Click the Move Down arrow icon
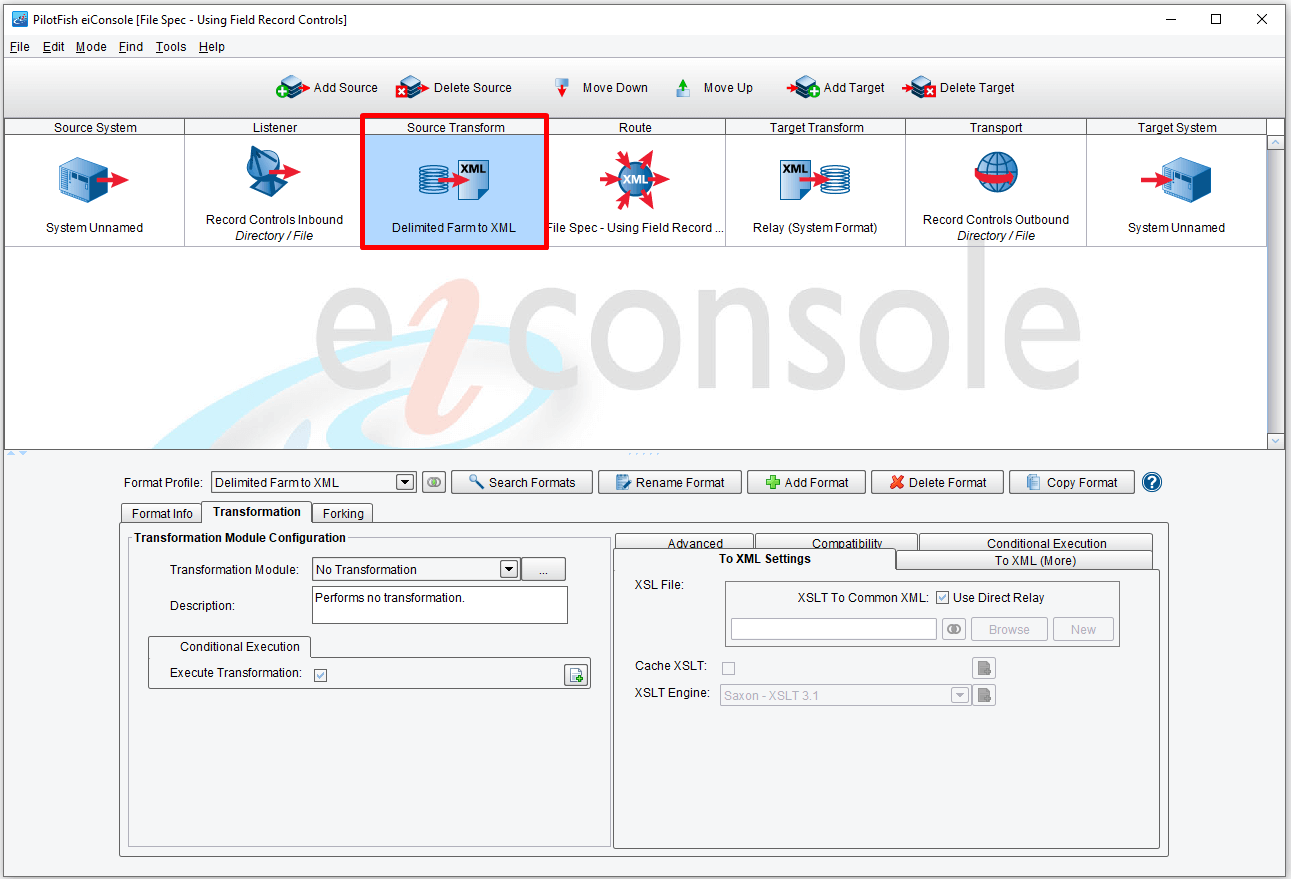 563,88
